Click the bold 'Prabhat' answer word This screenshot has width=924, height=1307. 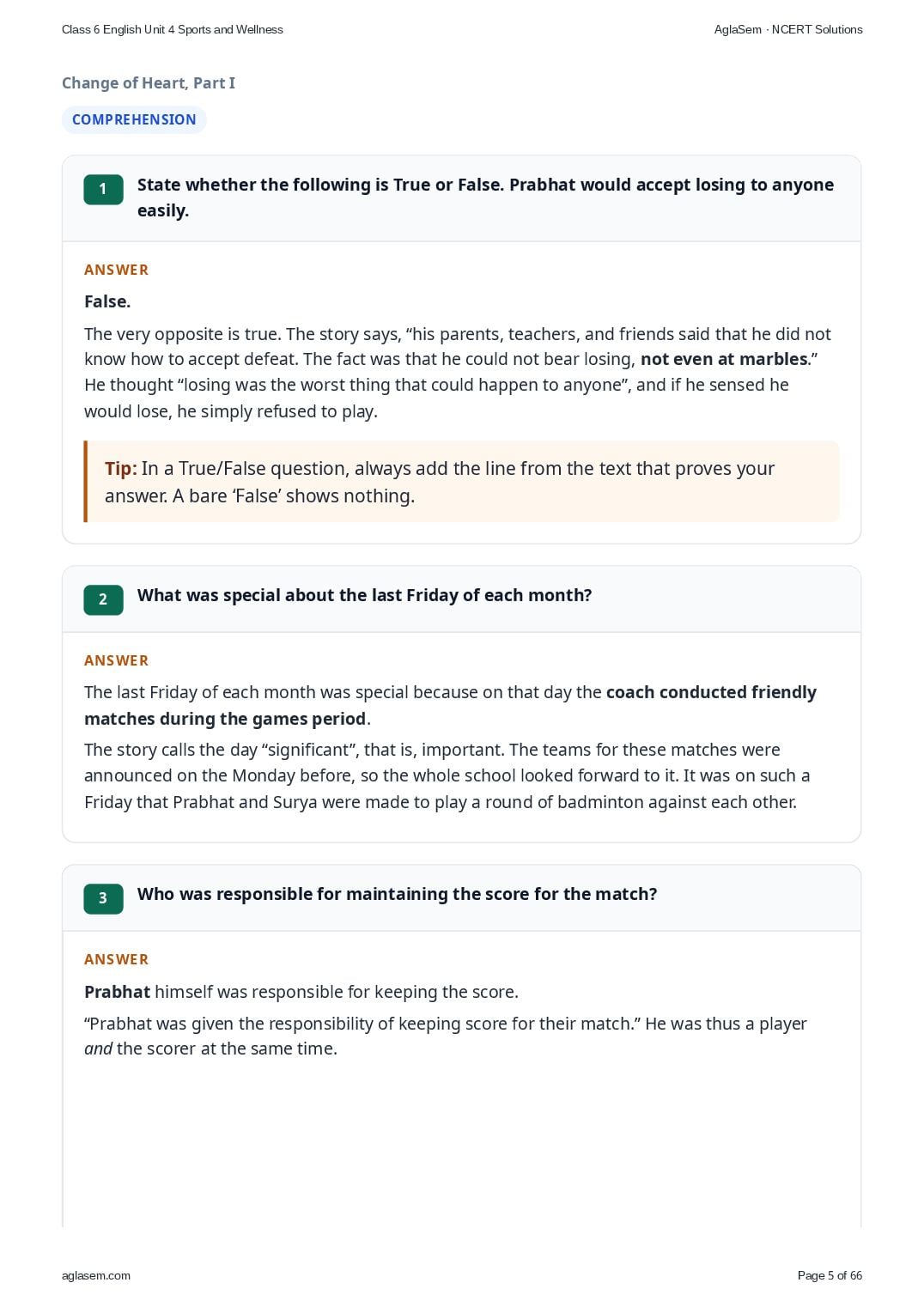(x=117, y=992)
